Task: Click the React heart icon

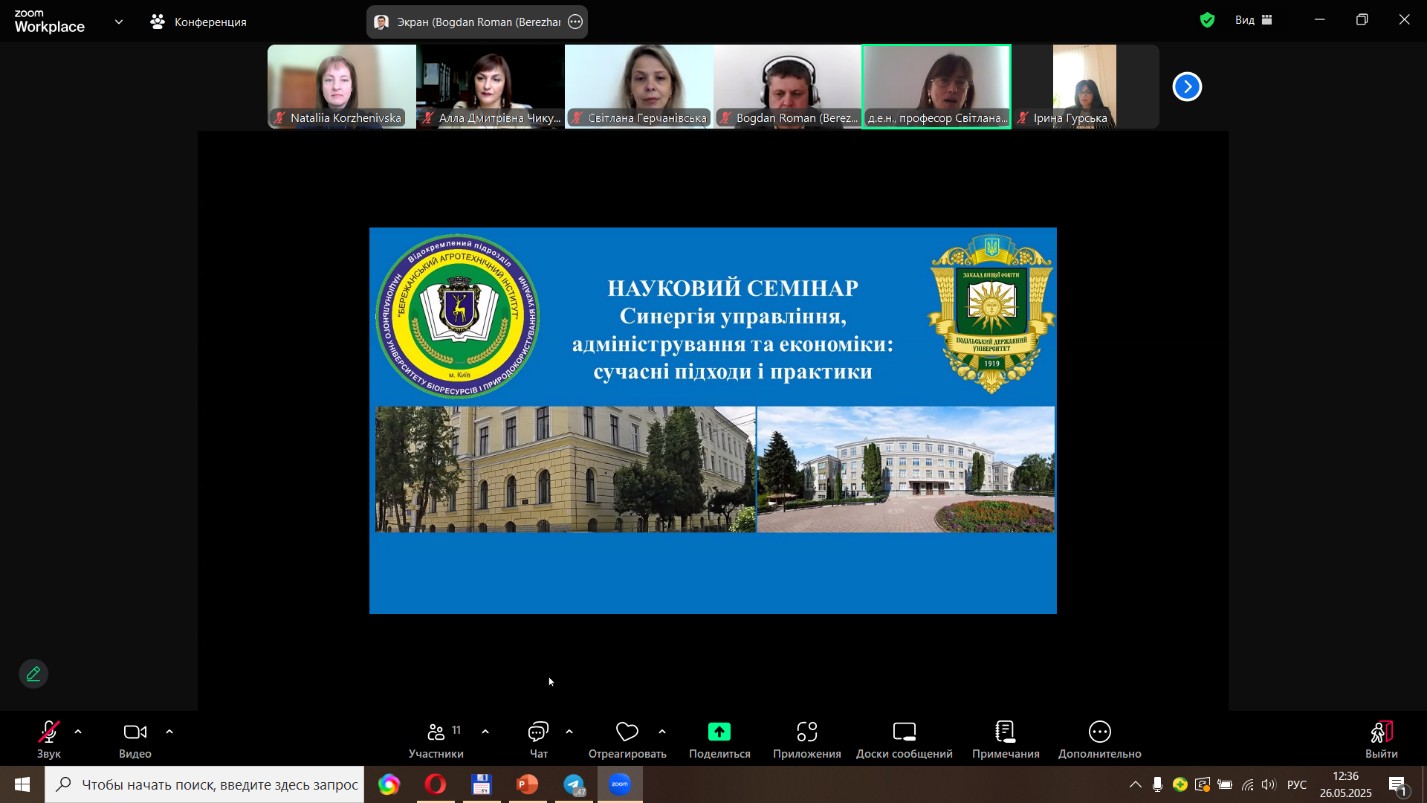Action: pyautogui.click(x=627, y=733)
